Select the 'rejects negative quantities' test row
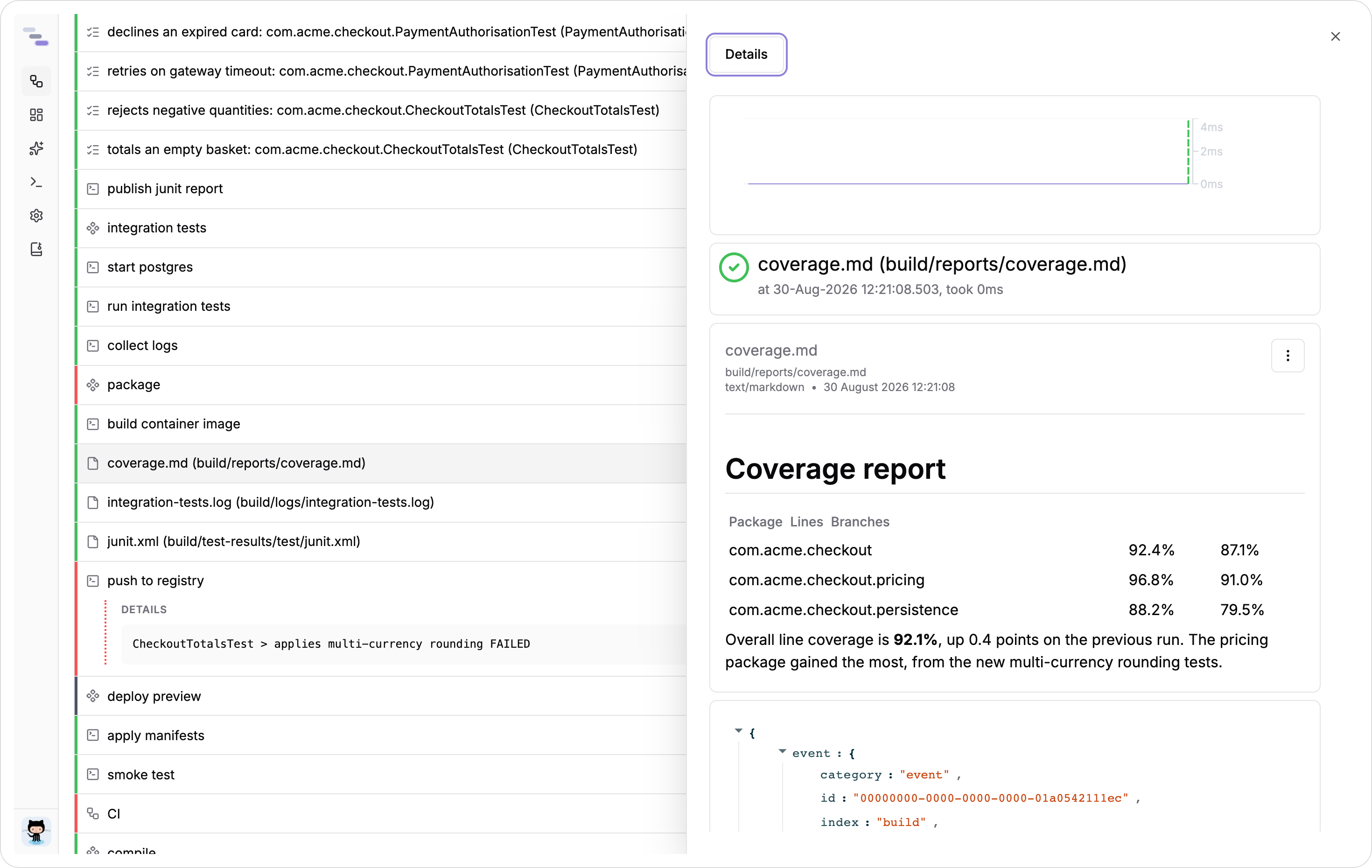The height and width of the screenshot is (868, 1372). click(381, 111)
